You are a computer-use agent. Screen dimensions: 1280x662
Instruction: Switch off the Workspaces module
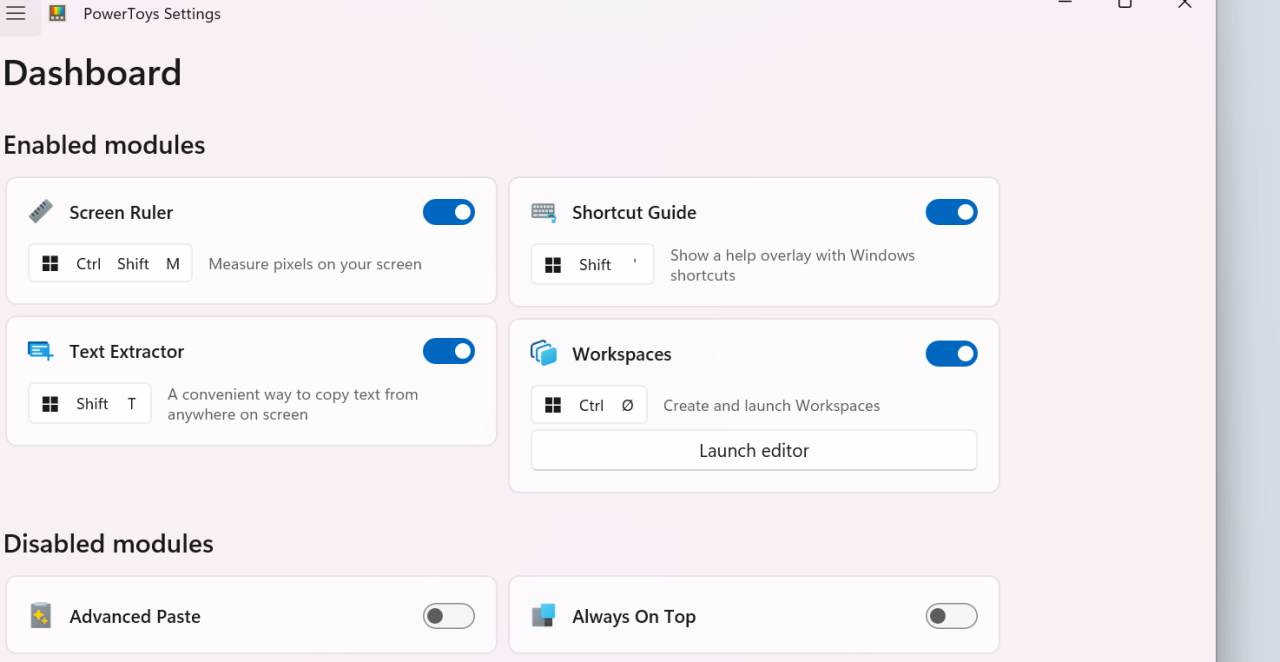click(951, 354)
